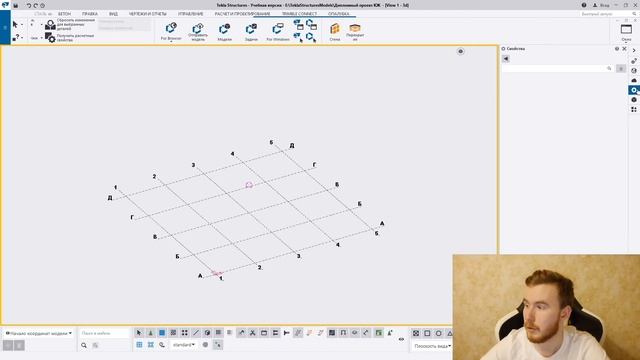Click the pane settings icon beside Свойства close
This screenshot has width=640, height=360.
point(617,49)
